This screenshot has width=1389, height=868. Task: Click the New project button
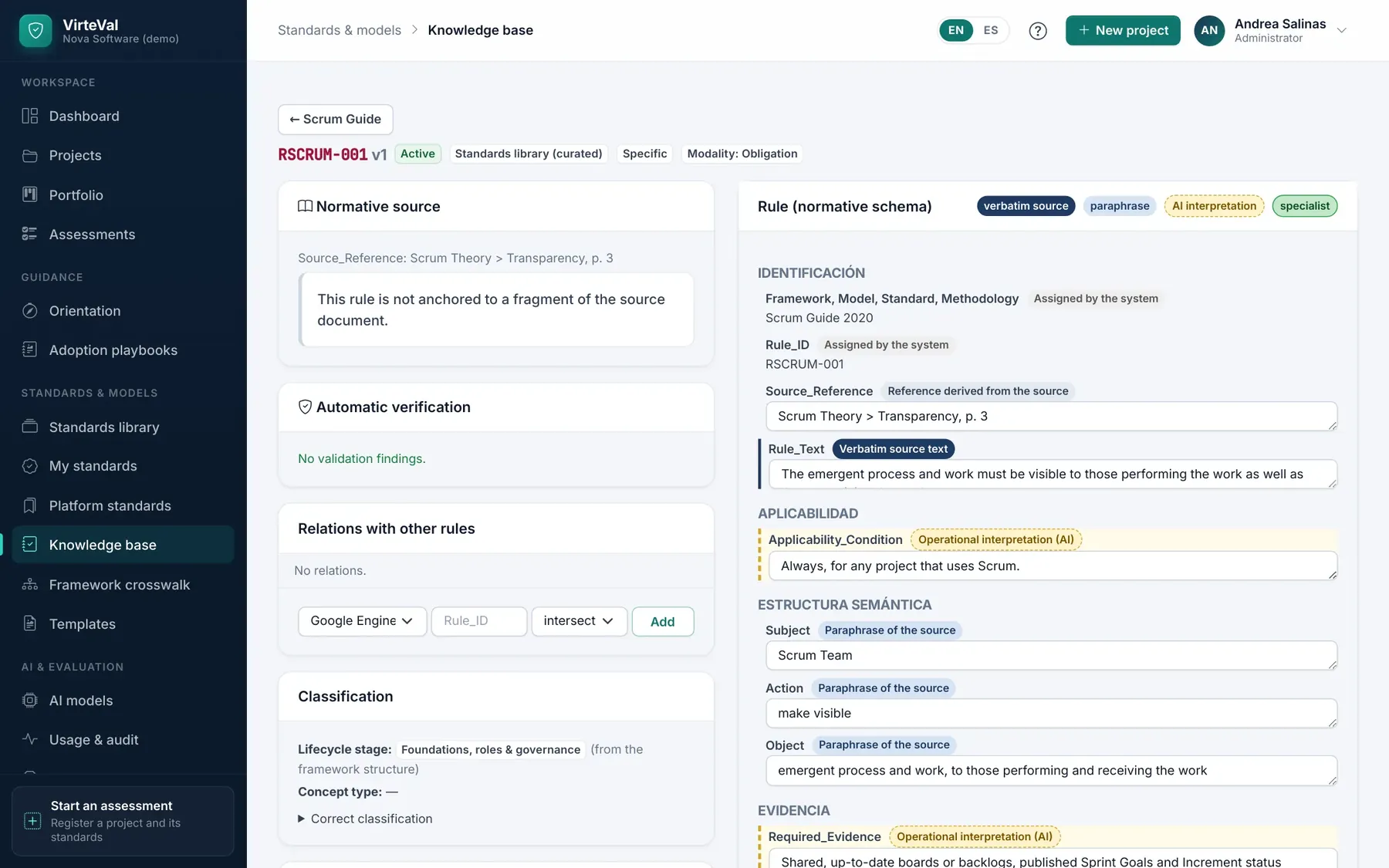(1123, 31)
